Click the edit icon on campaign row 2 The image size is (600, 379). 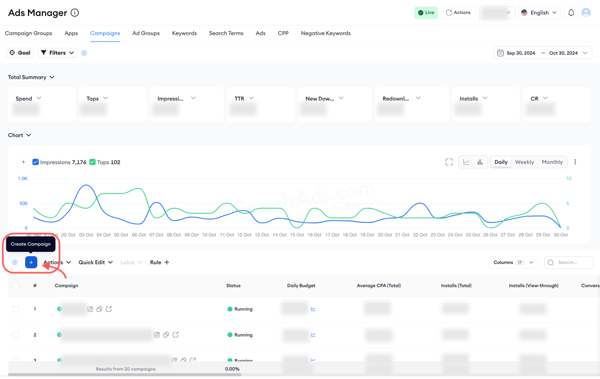tap(157, 335)
